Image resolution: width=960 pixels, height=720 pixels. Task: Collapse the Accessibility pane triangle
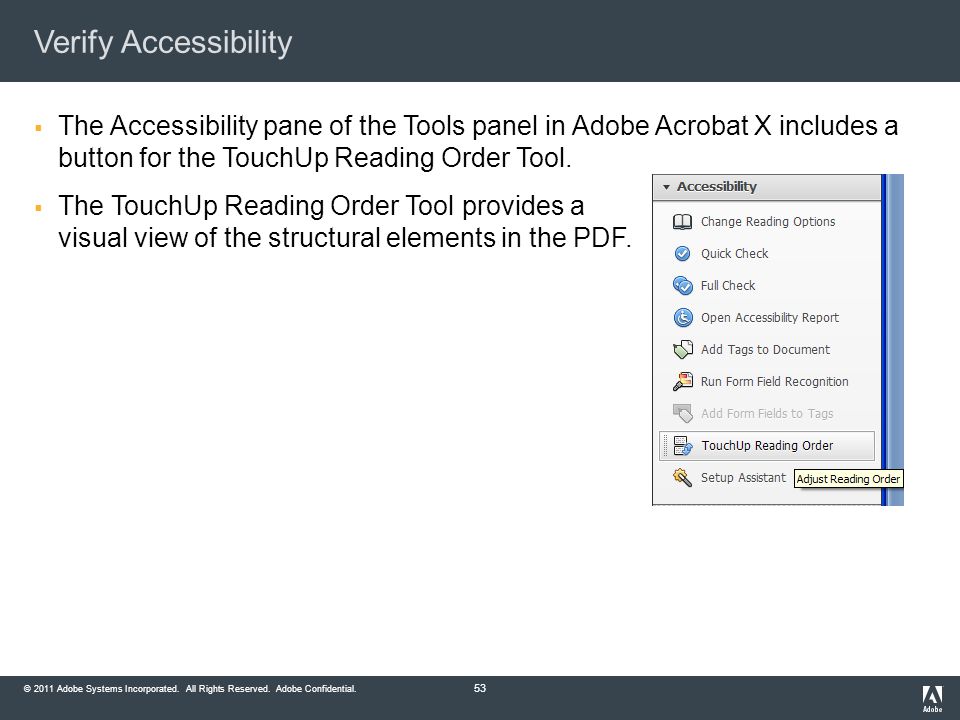[666, 187]
